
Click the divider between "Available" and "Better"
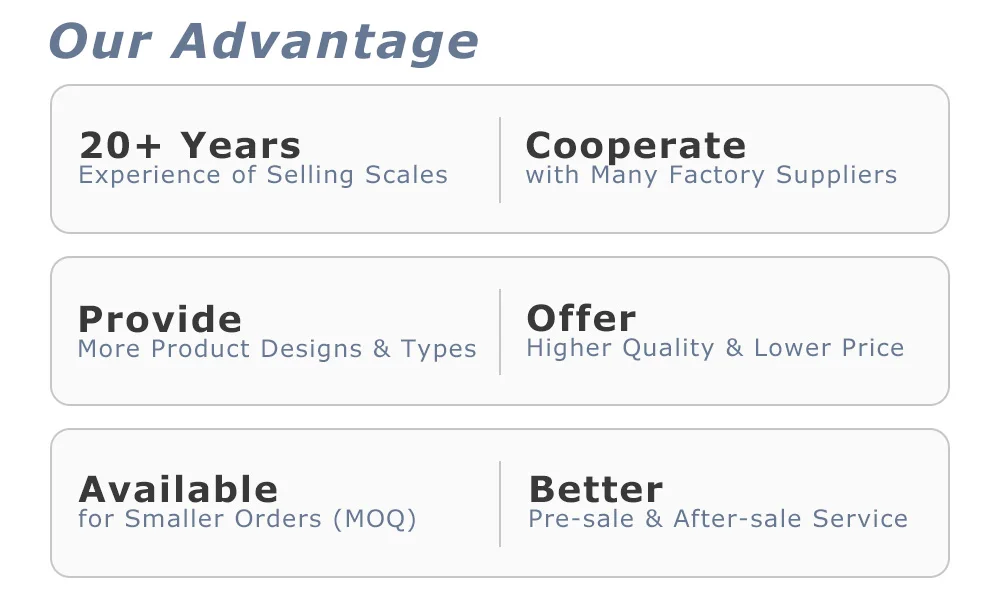point(500,504)
